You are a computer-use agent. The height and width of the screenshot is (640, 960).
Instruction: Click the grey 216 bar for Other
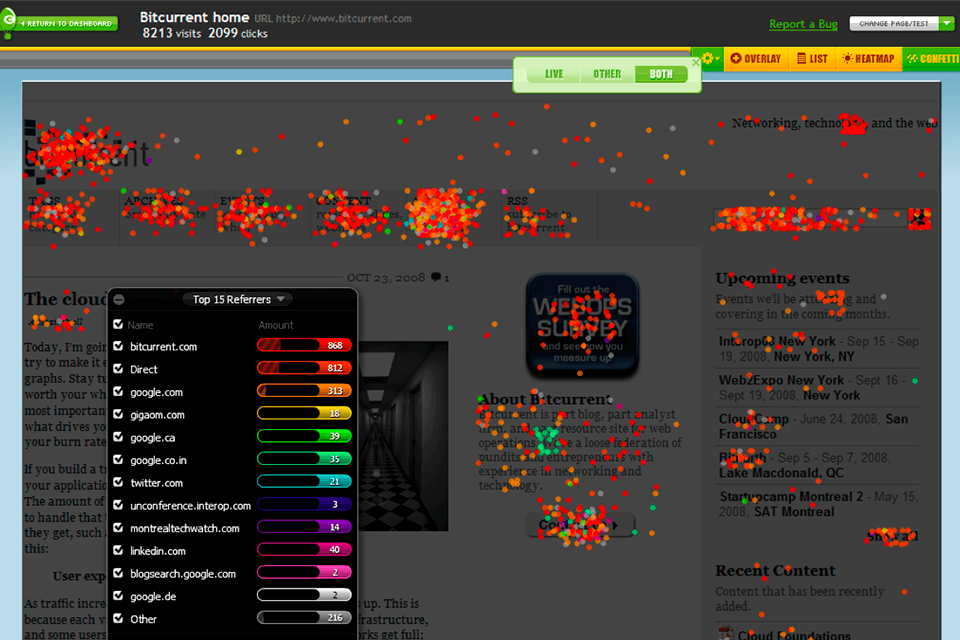(304, 617)
